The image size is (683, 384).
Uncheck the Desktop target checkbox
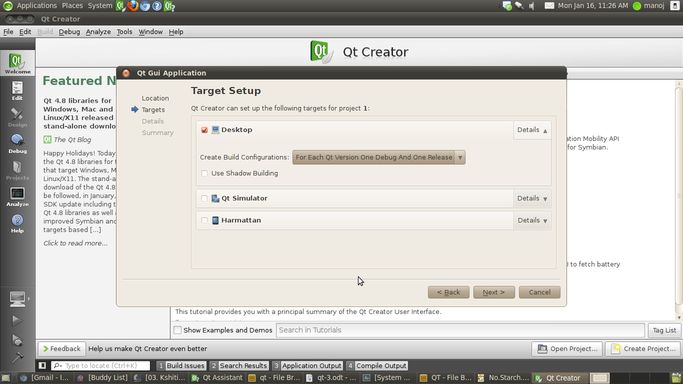[204, 130]
